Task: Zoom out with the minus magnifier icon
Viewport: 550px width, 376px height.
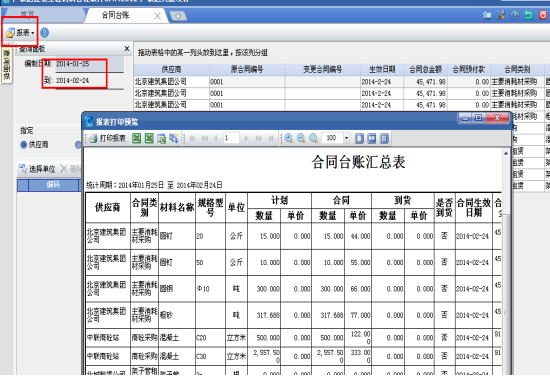Action: click(301, 138)
